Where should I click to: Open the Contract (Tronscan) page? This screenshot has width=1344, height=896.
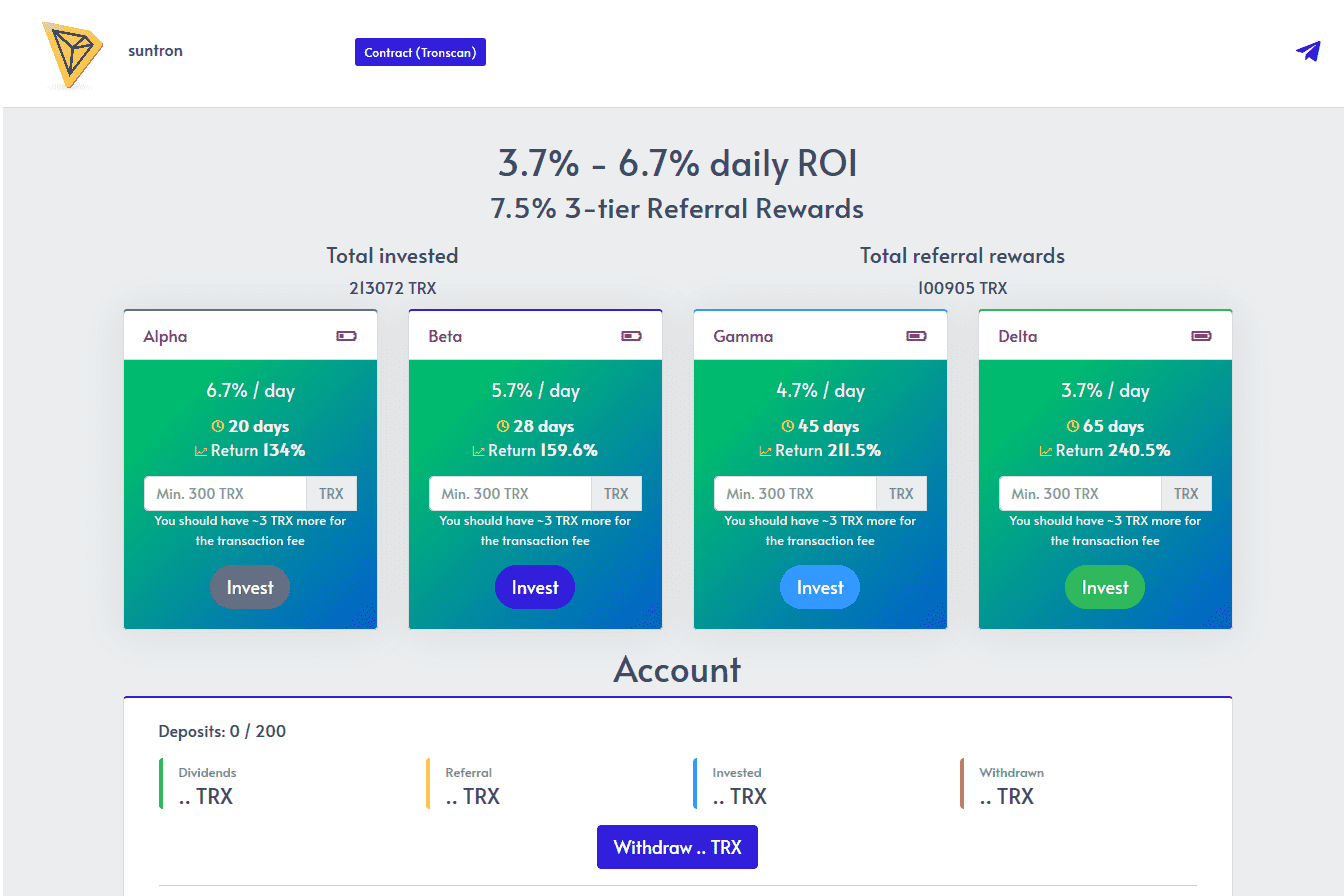[420, 51]
